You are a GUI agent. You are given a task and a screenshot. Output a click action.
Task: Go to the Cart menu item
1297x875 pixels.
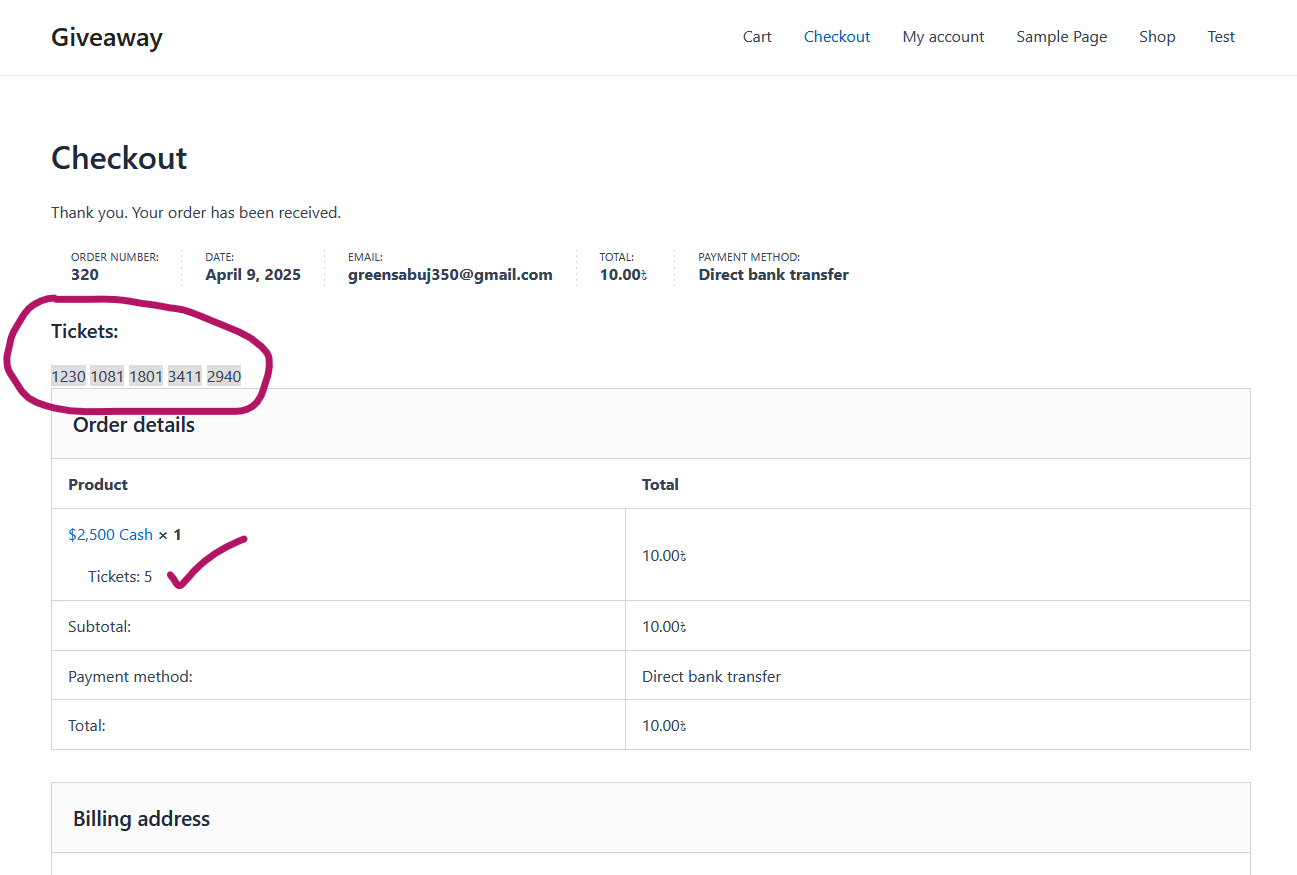click(x=757, y=37)
